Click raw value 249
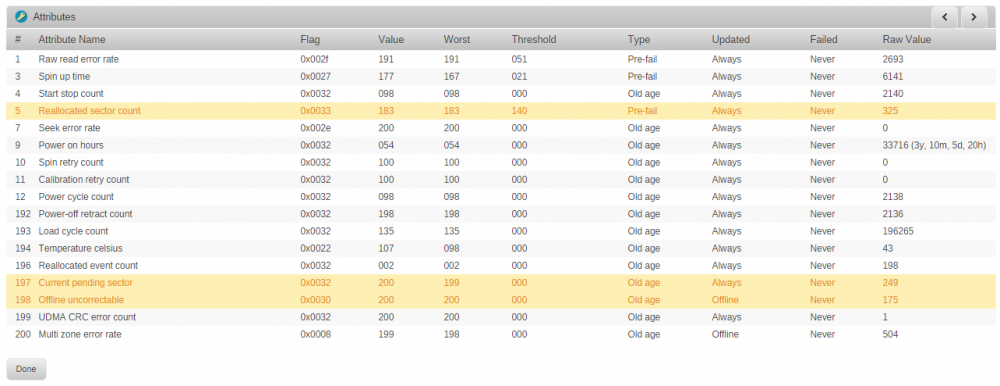Screen dimensions: 1000x386 coord(890,283)
